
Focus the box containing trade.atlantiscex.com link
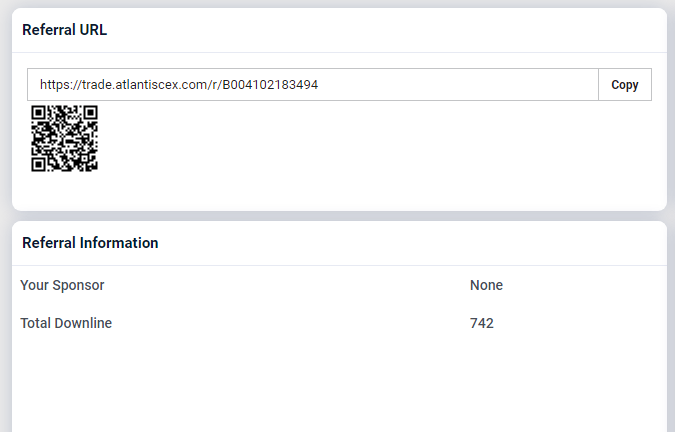tap(312, 85)
